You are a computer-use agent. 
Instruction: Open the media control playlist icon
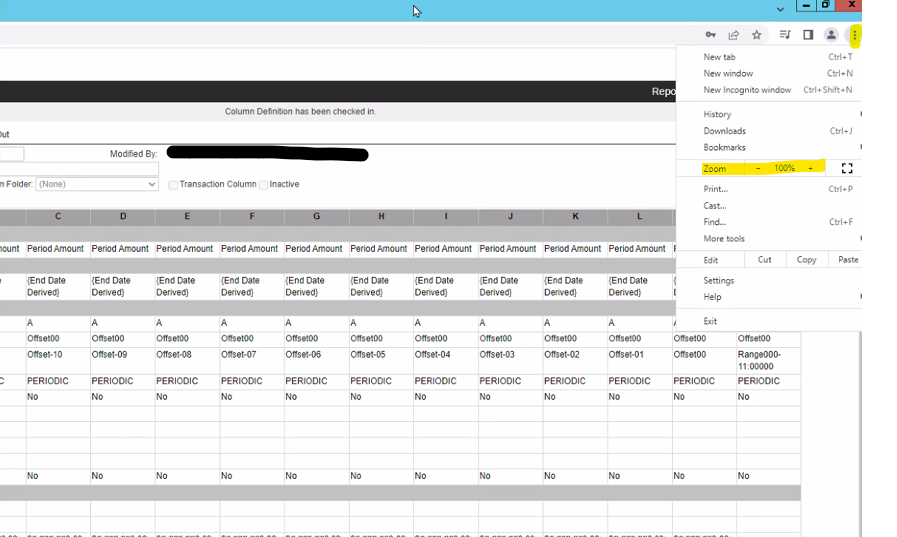[x=785, y=35]
